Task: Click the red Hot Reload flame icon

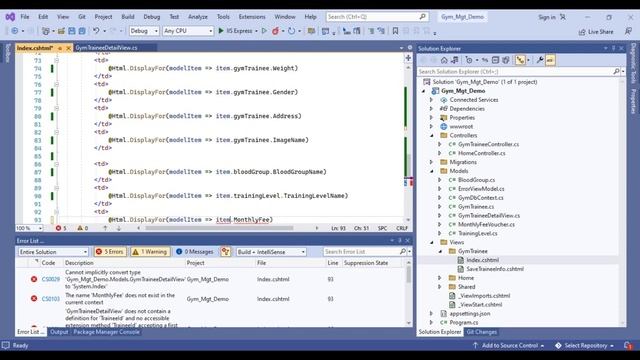Action: coord(276,31)
